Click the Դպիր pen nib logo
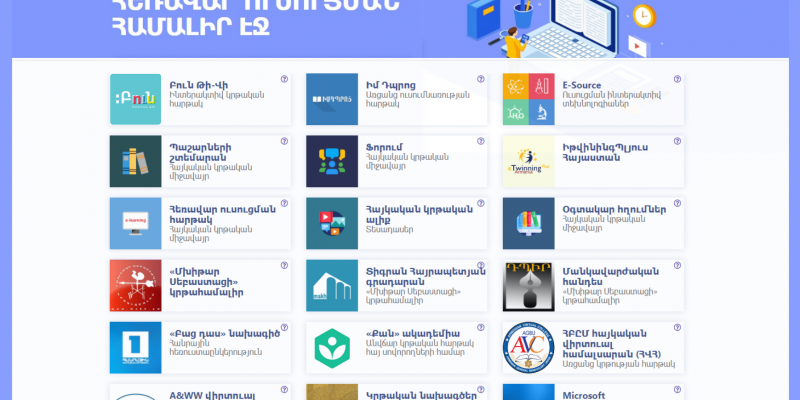This screenshot has width=800, height=400. [x=529, y=286]
